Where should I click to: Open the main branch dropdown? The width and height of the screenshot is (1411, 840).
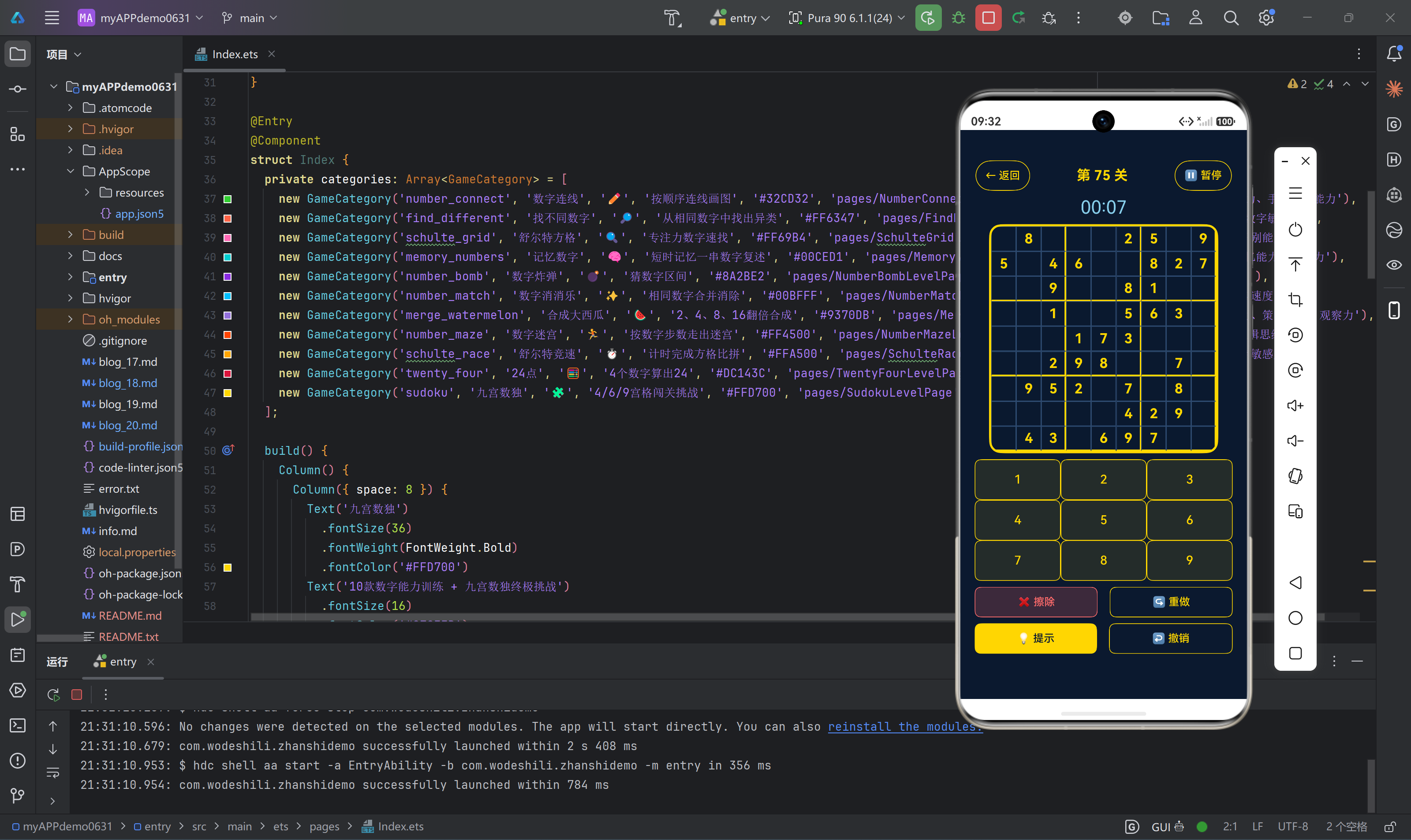pos(250,18)
